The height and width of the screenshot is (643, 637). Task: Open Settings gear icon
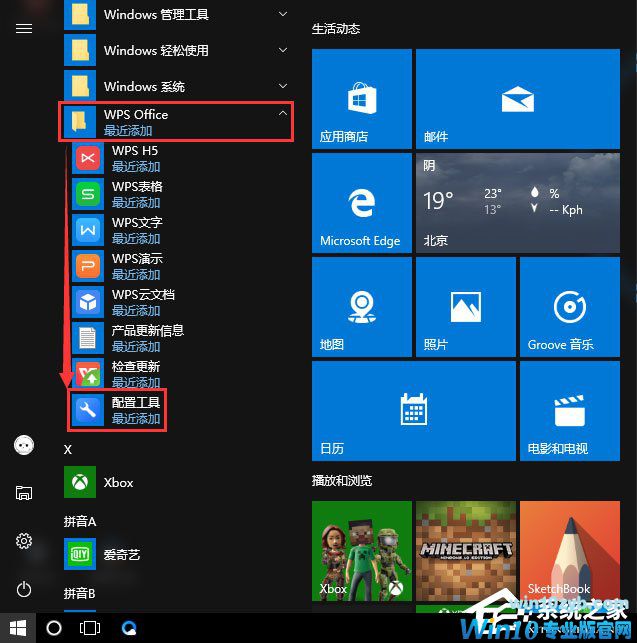[x=24, y=541]
